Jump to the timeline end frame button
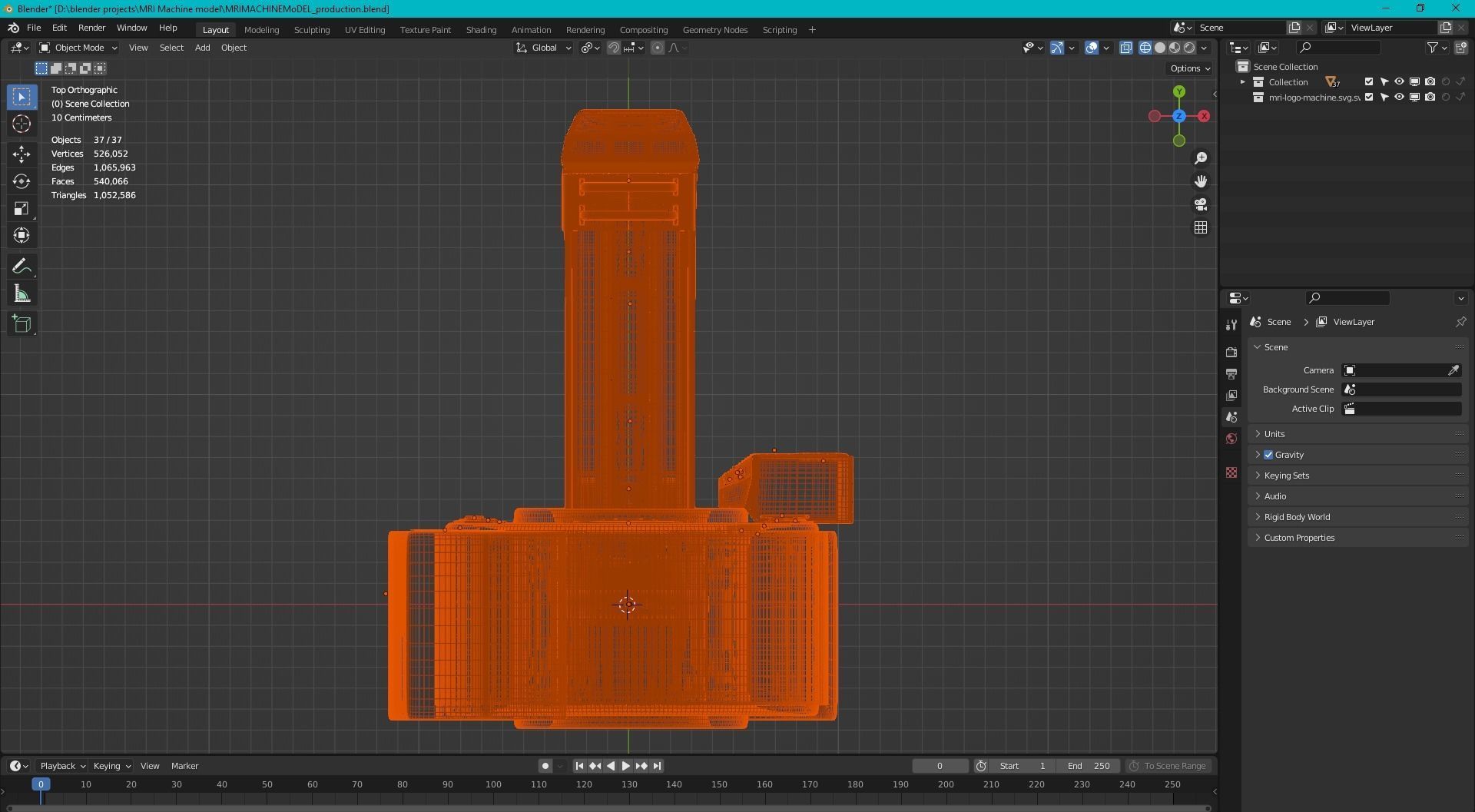 pos(657,766)
